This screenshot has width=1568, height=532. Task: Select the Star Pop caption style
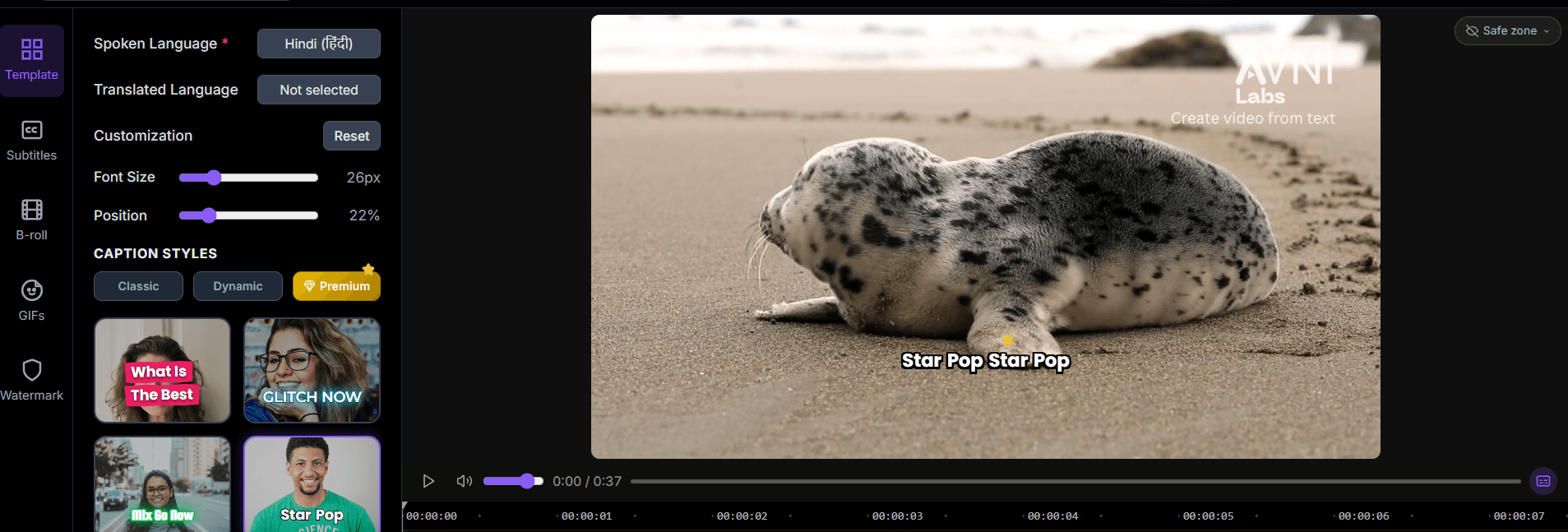[312, 484]
